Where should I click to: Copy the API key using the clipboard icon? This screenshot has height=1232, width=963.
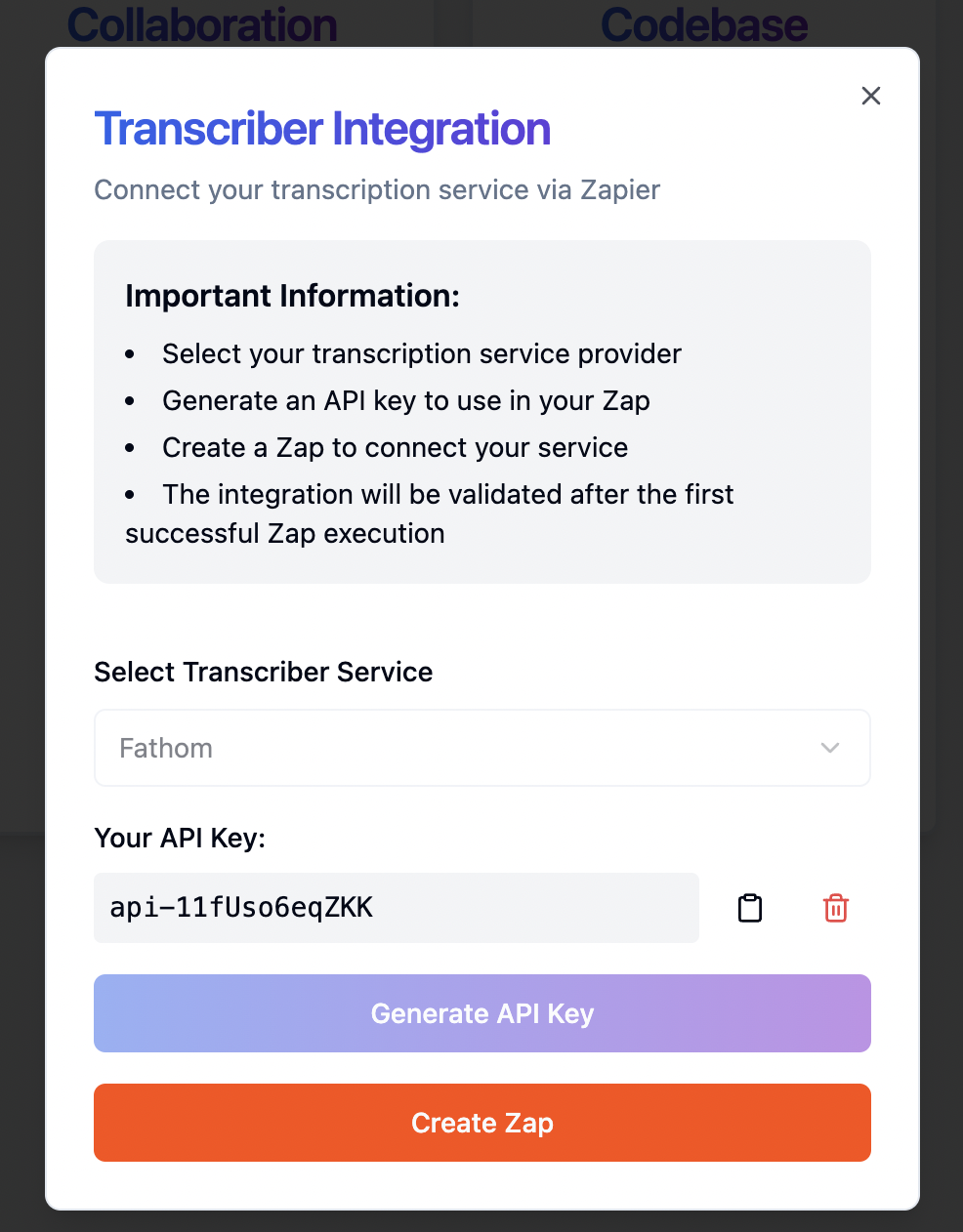coord(750,908)
